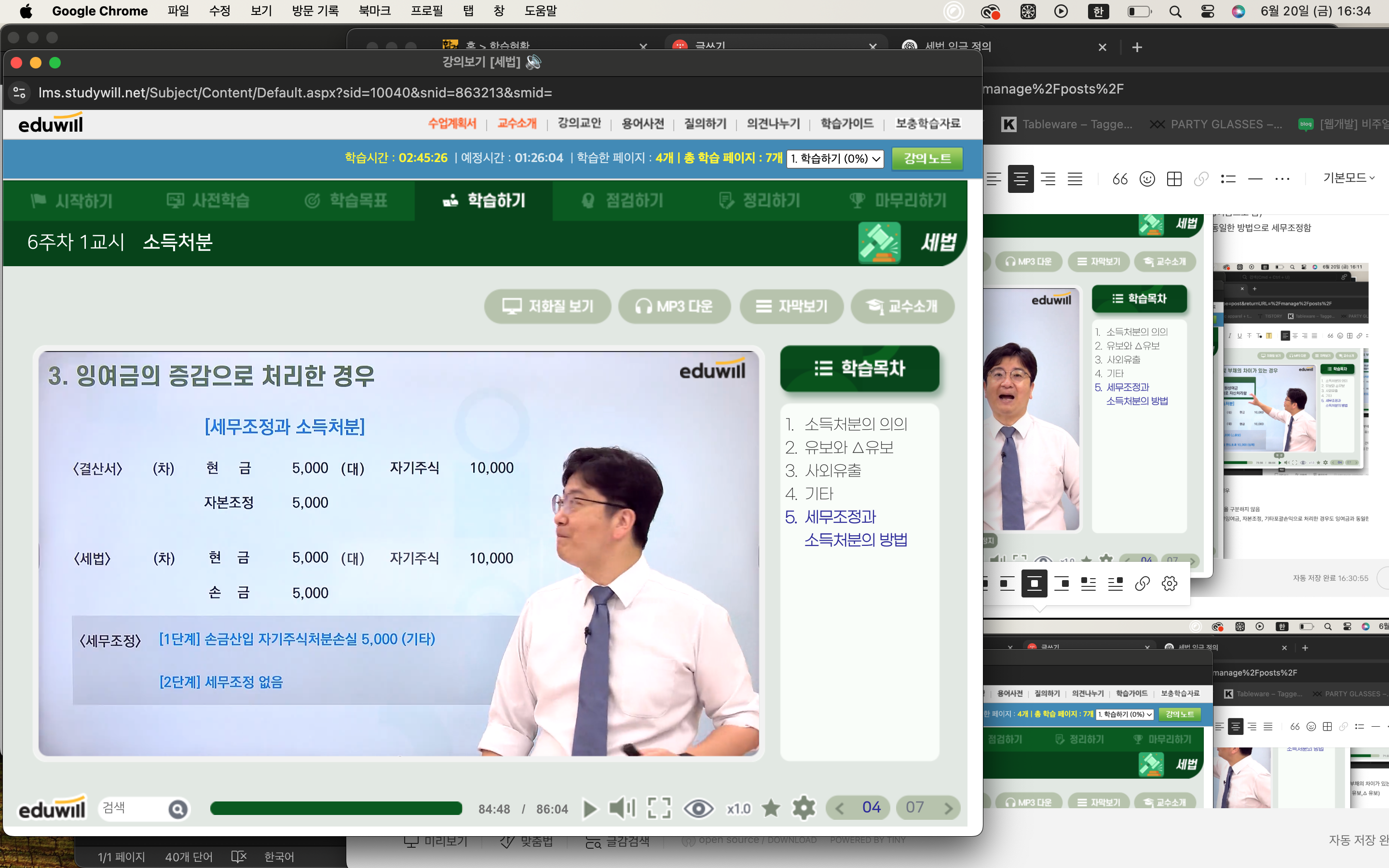
Task: Enter fullscreen mode in the player
Action: tap(659, 808)
